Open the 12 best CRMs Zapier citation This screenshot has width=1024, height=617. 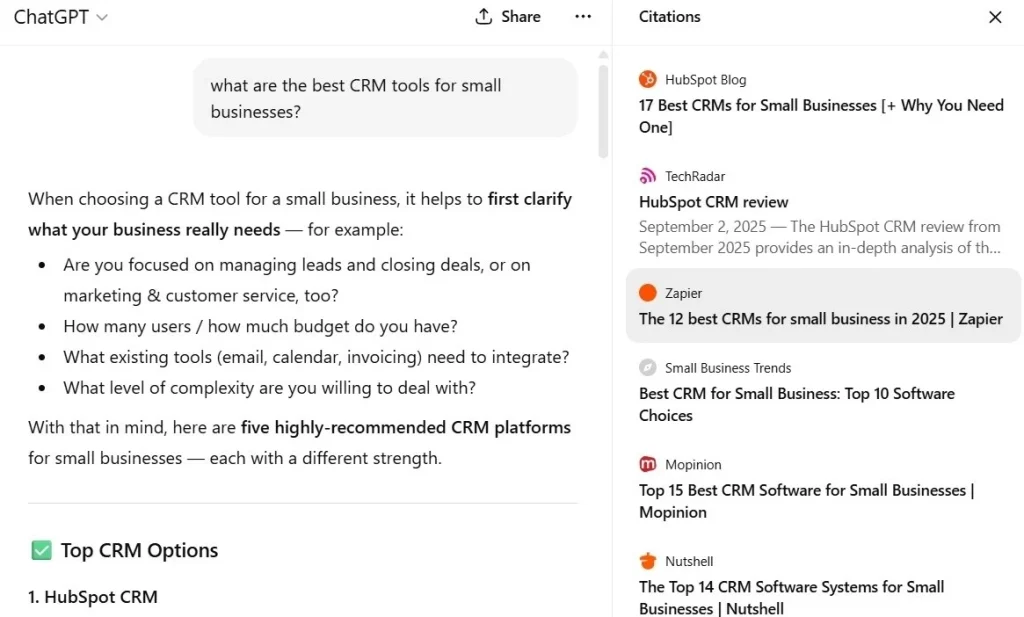click(x=821, y=319)
